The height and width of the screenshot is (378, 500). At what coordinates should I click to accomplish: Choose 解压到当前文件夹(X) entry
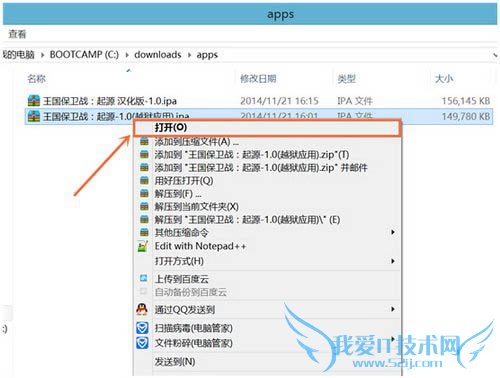click(x=267, y=207)
